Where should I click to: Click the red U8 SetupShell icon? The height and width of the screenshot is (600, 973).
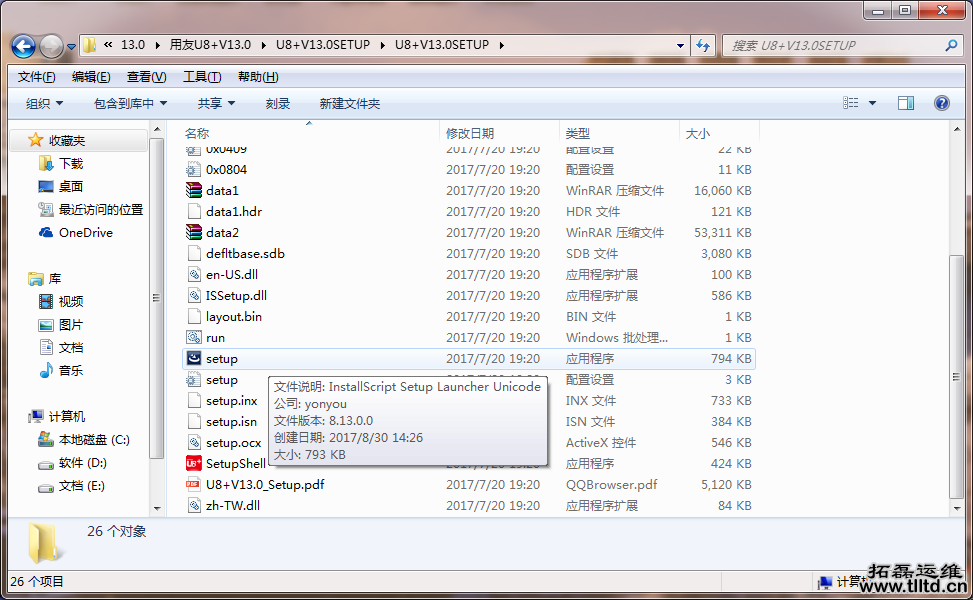196,463
